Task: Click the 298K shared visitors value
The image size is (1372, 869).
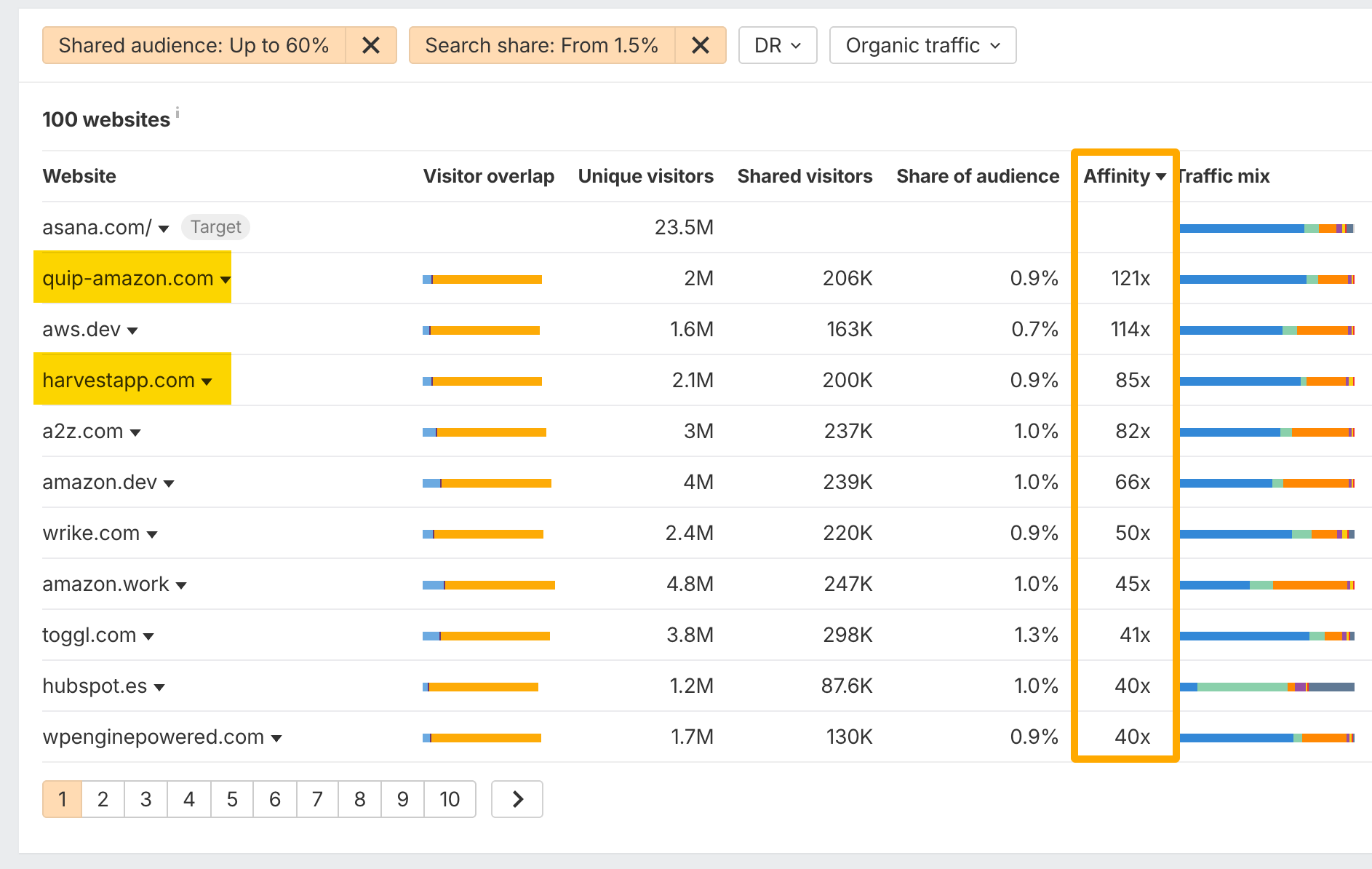Action: pyautogui.click(x=847, y=635)
